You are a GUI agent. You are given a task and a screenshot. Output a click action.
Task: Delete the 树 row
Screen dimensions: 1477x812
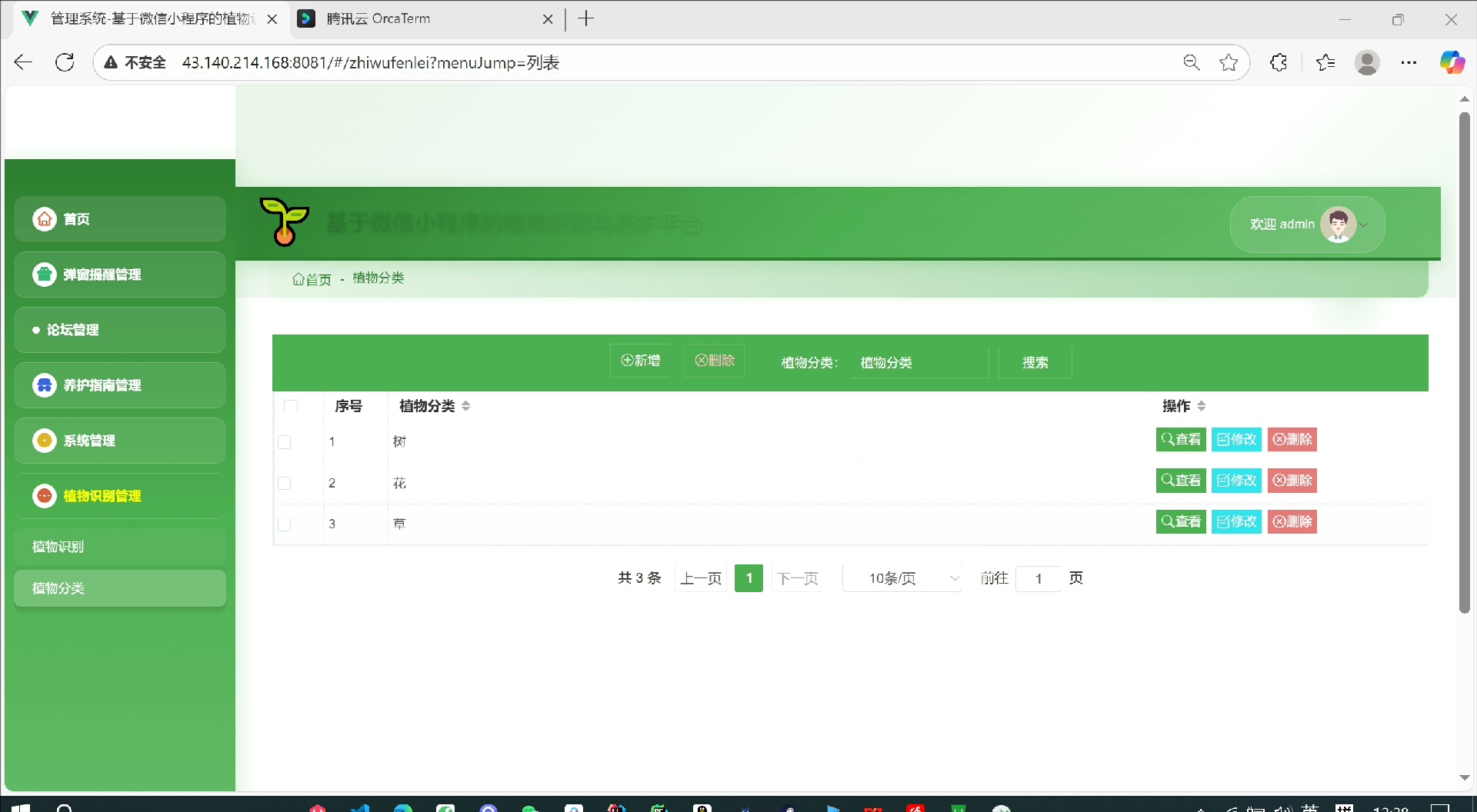pyautogui.click(x=1292, y=439)
